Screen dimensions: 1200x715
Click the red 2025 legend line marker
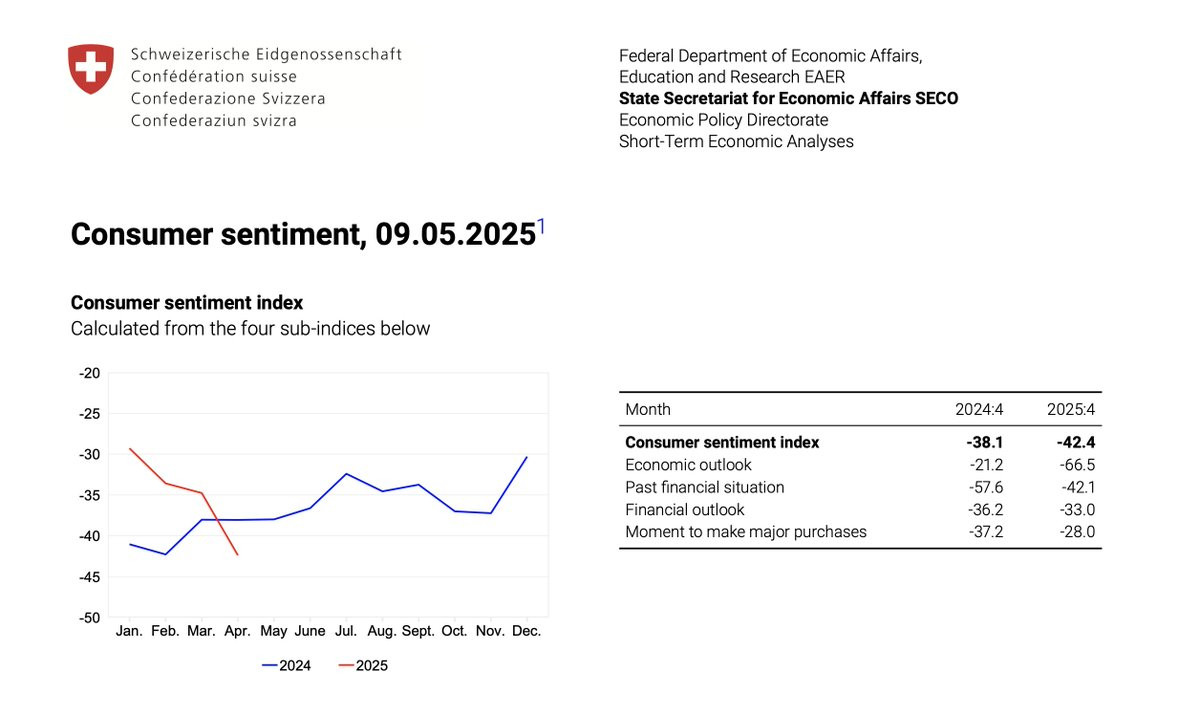point(346,665)
